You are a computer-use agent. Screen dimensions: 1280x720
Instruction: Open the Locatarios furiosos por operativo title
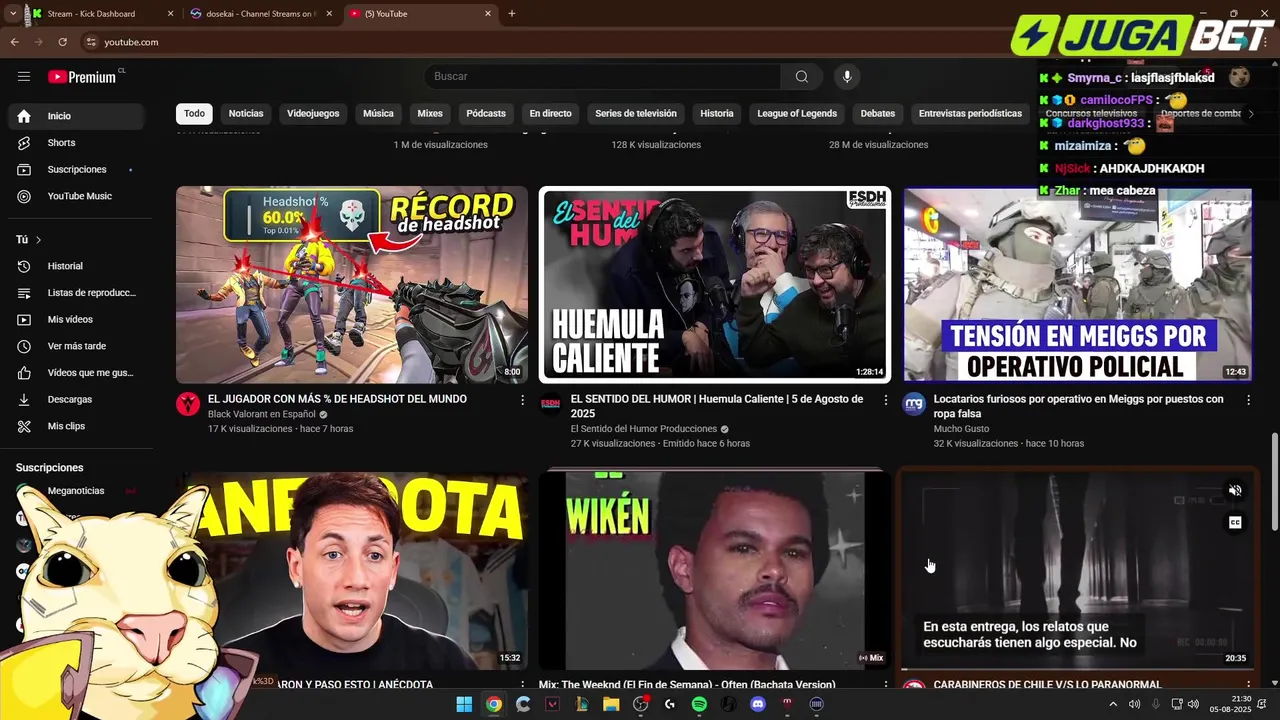coord(1078,406)
